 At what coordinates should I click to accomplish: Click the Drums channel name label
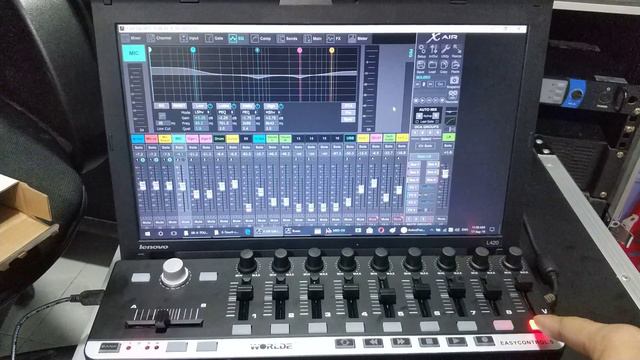(x=220, y=139)
